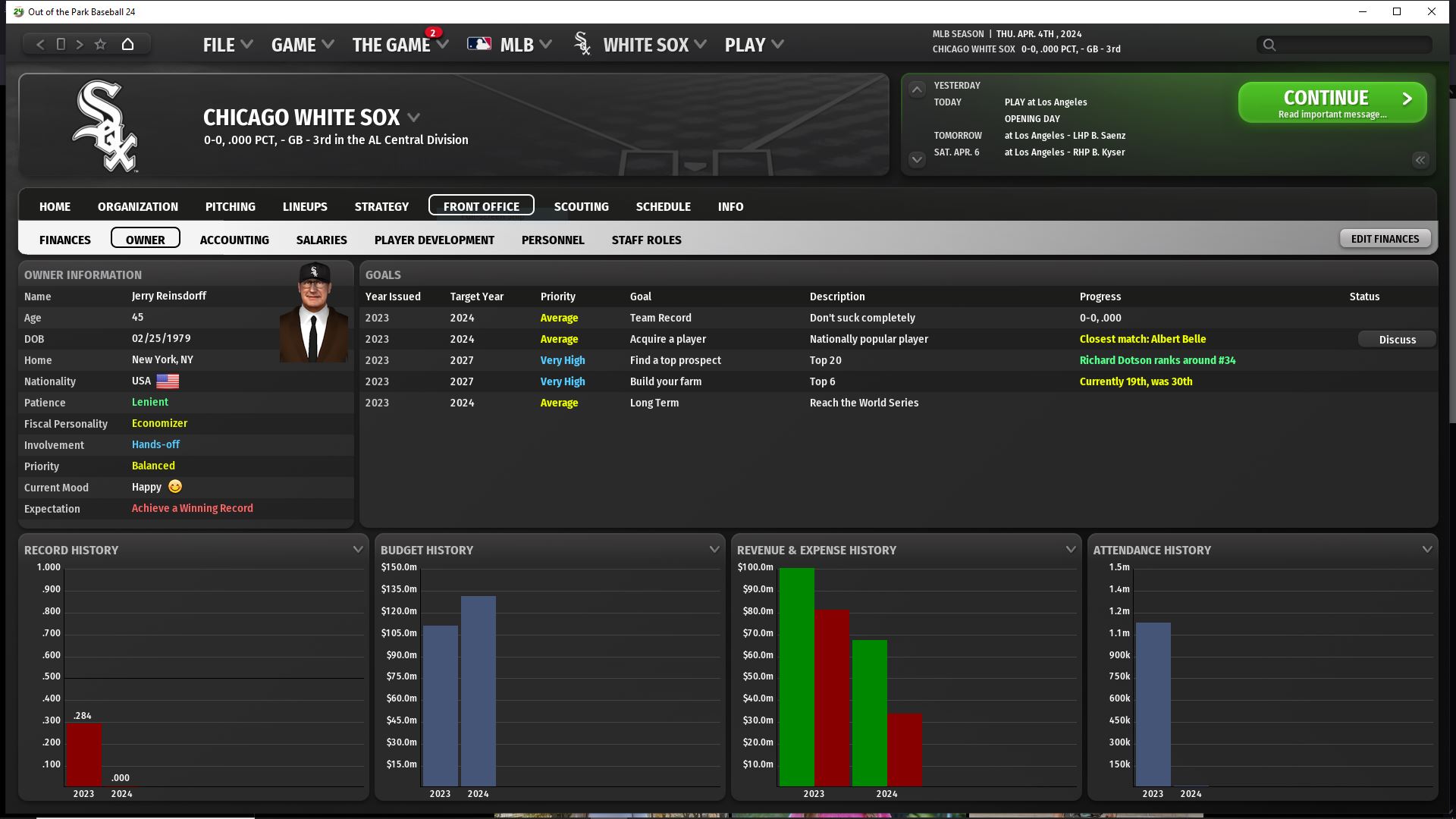
Task: Open the Scouting tab
Action: 581,206
